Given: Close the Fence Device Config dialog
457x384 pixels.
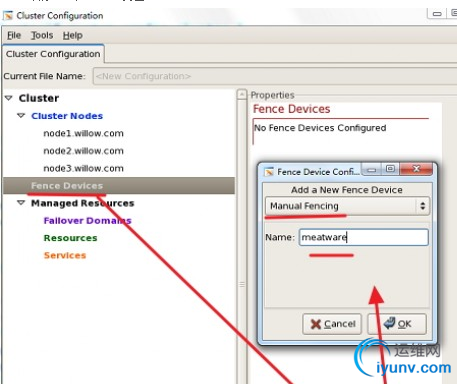Looking at the screenshot, I should point(416,169).
